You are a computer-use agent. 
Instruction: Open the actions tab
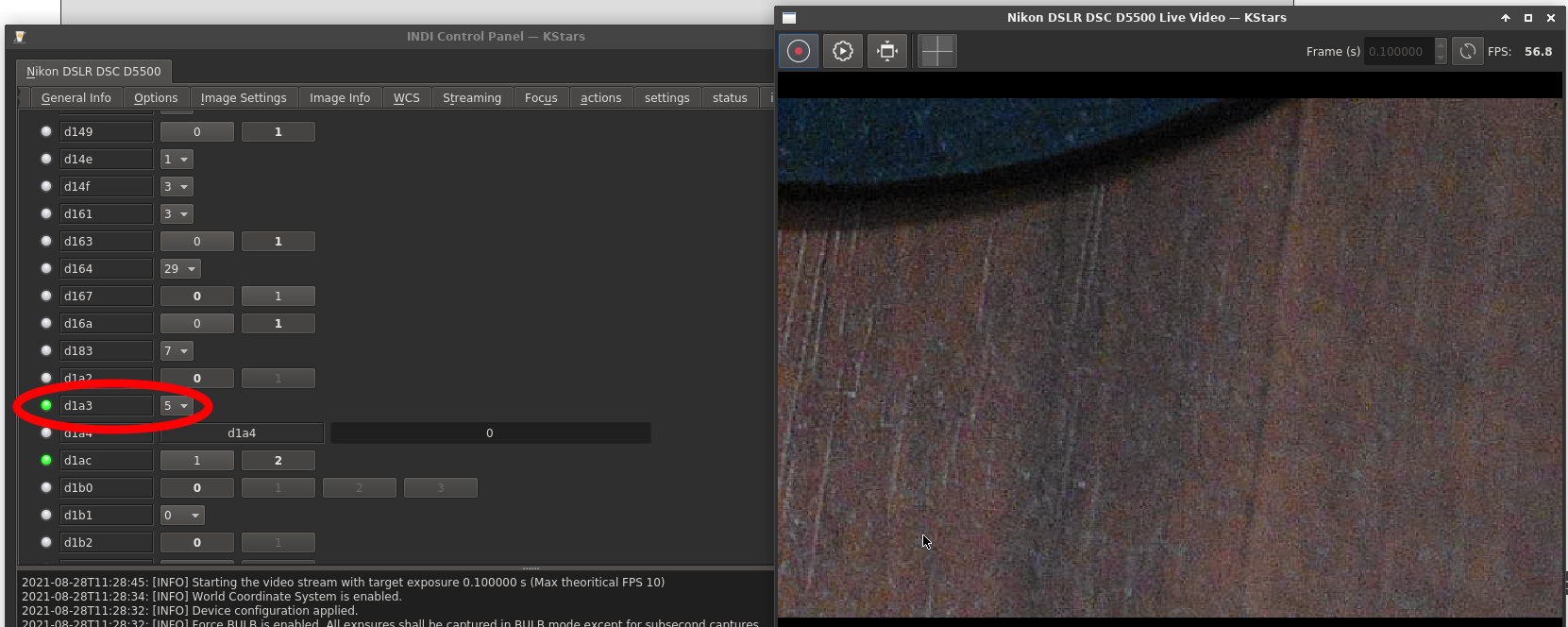[600, 97]
